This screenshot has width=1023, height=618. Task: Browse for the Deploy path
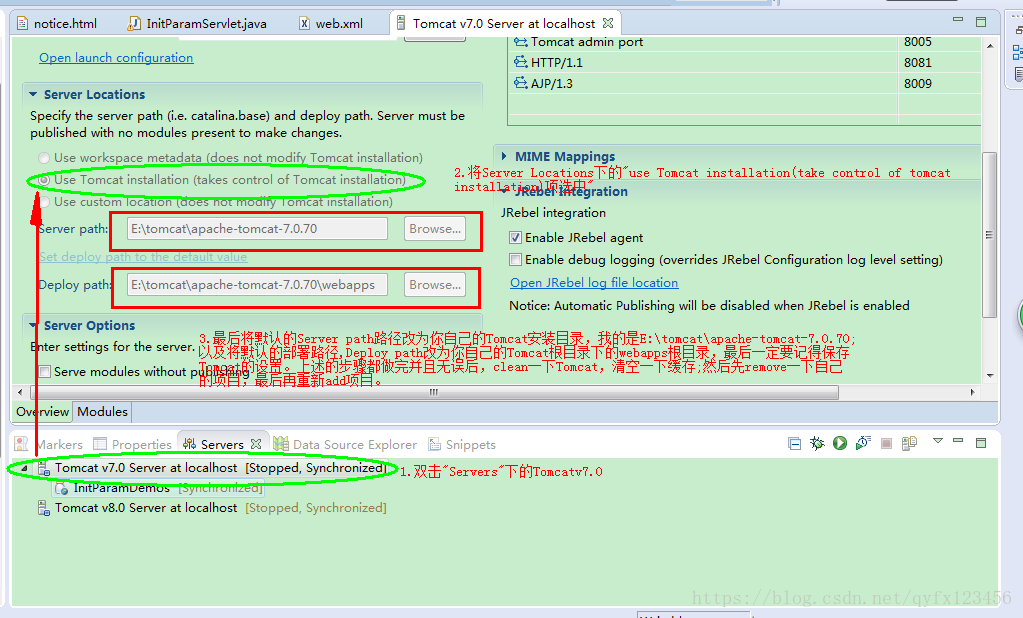(435, 285)
